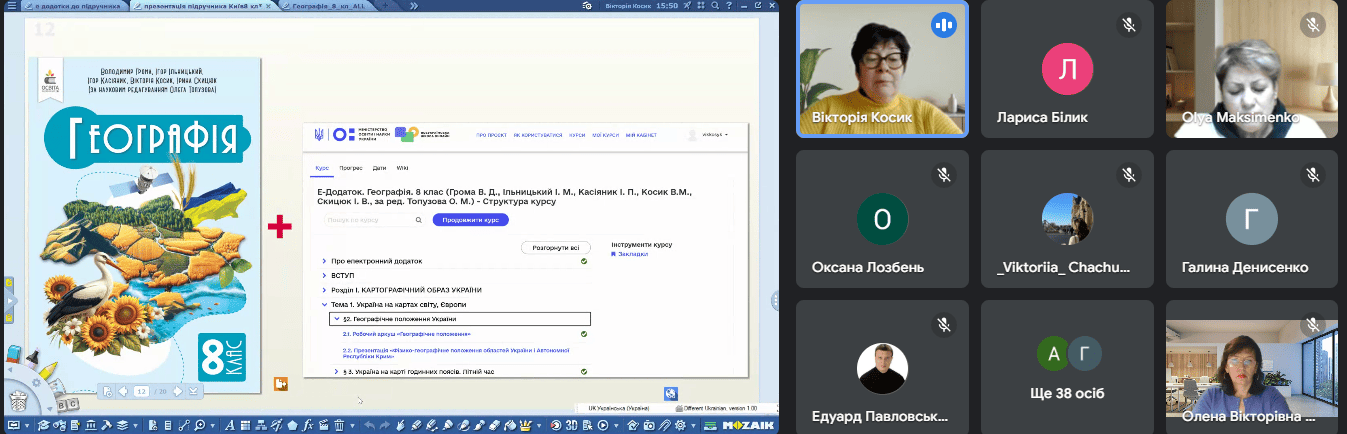
Task: Open the crown games tool icon
Action: pos(526,425)
